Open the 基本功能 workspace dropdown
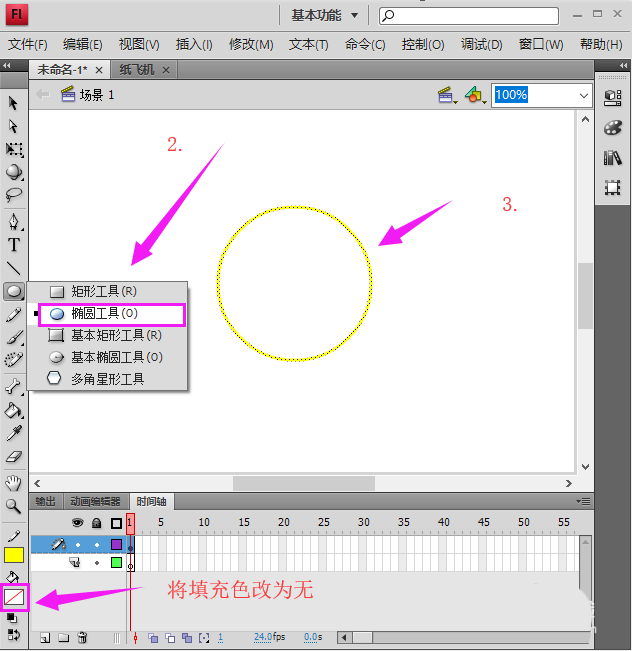The width and height of the screenshot is (632, 651). 324,16
